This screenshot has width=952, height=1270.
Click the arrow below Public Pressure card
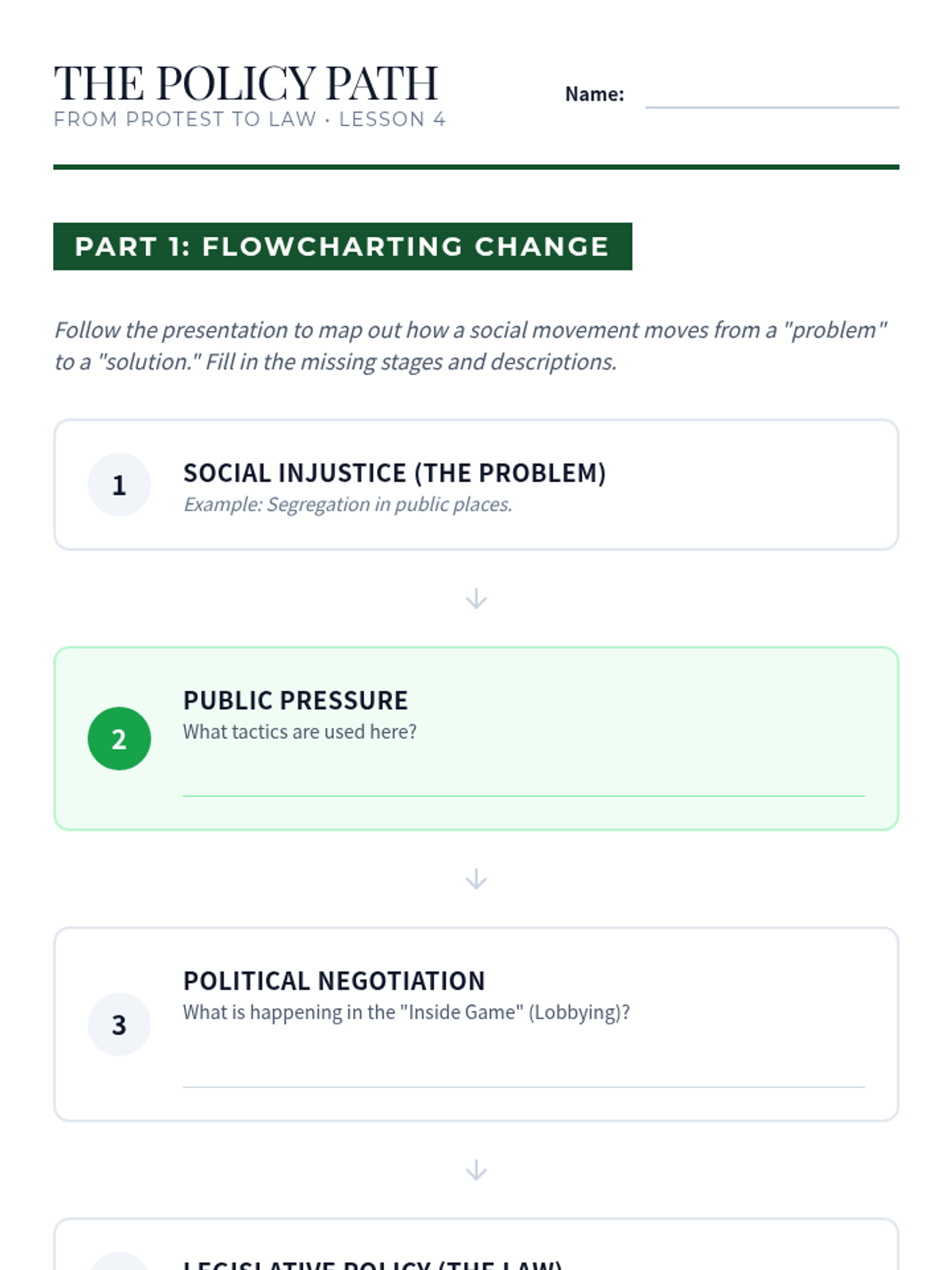tap(476, 879)
